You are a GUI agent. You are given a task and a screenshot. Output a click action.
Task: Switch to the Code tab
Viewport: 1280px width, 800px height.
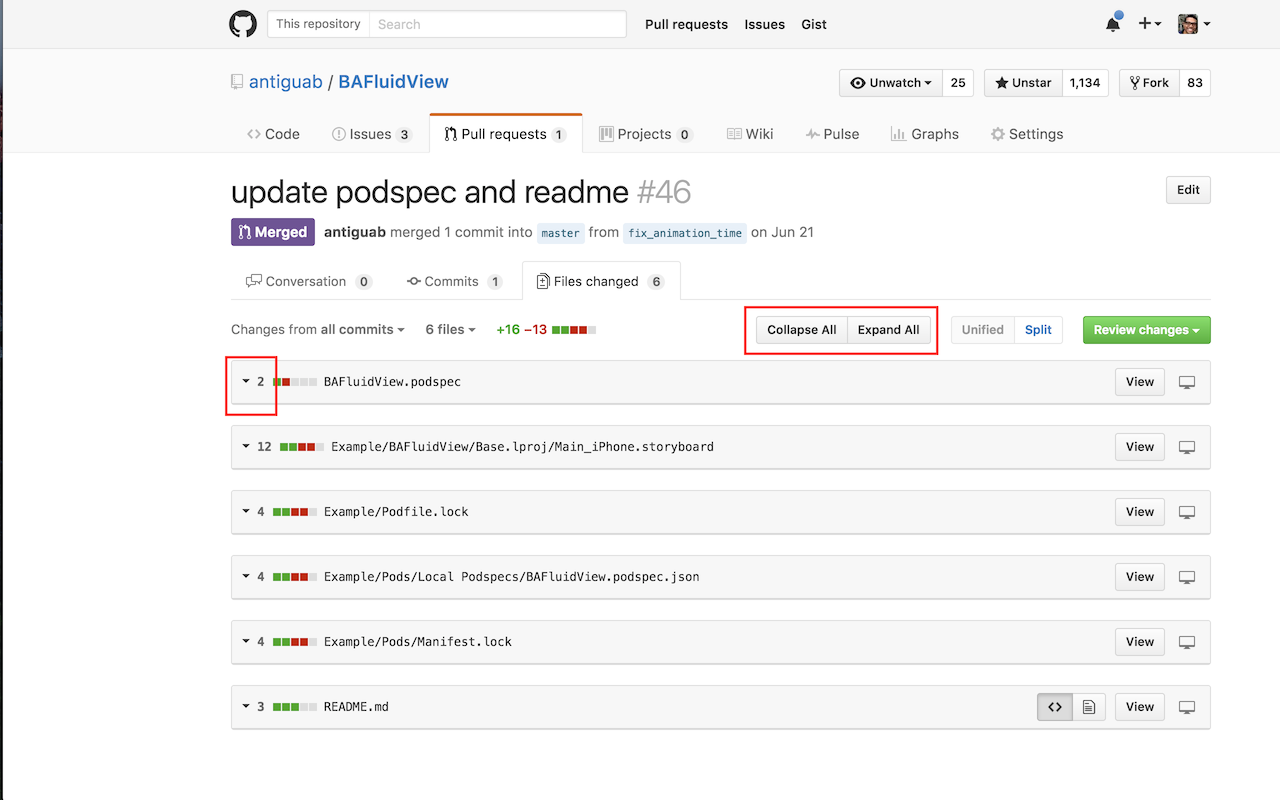coord(273,134)
